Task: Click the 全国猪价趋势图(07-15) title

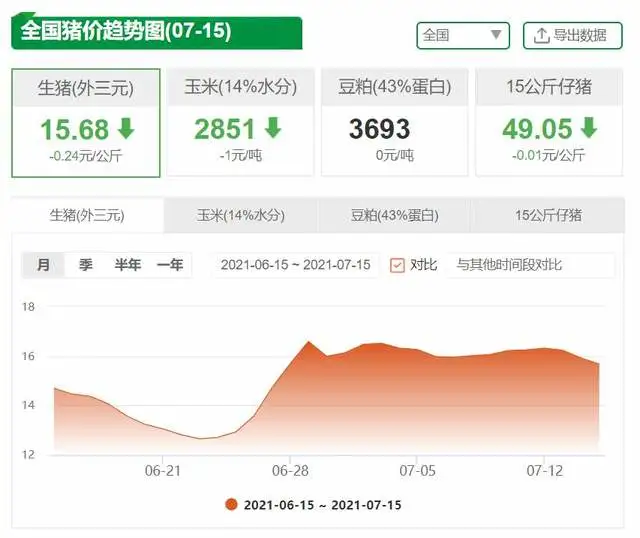Action: point(126,31)
